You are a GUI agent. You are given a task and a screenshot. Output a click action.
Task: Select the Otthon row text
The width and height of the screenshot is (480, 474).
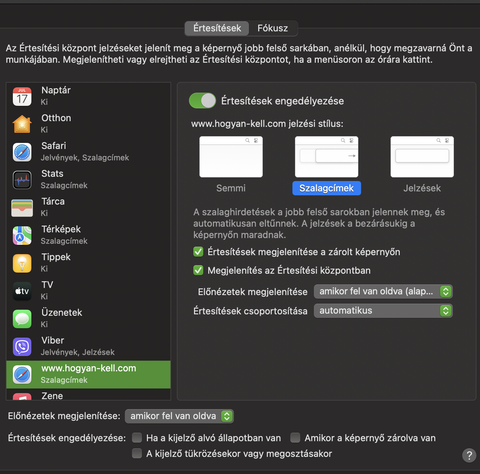click(x=56, y=118)
